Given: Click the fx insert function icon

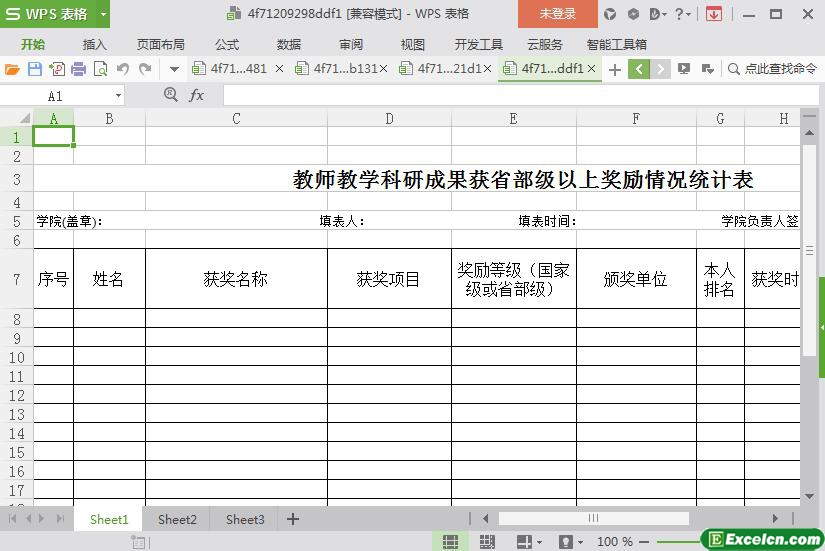Looking at the screenshot, I should [x=196, y=95].
